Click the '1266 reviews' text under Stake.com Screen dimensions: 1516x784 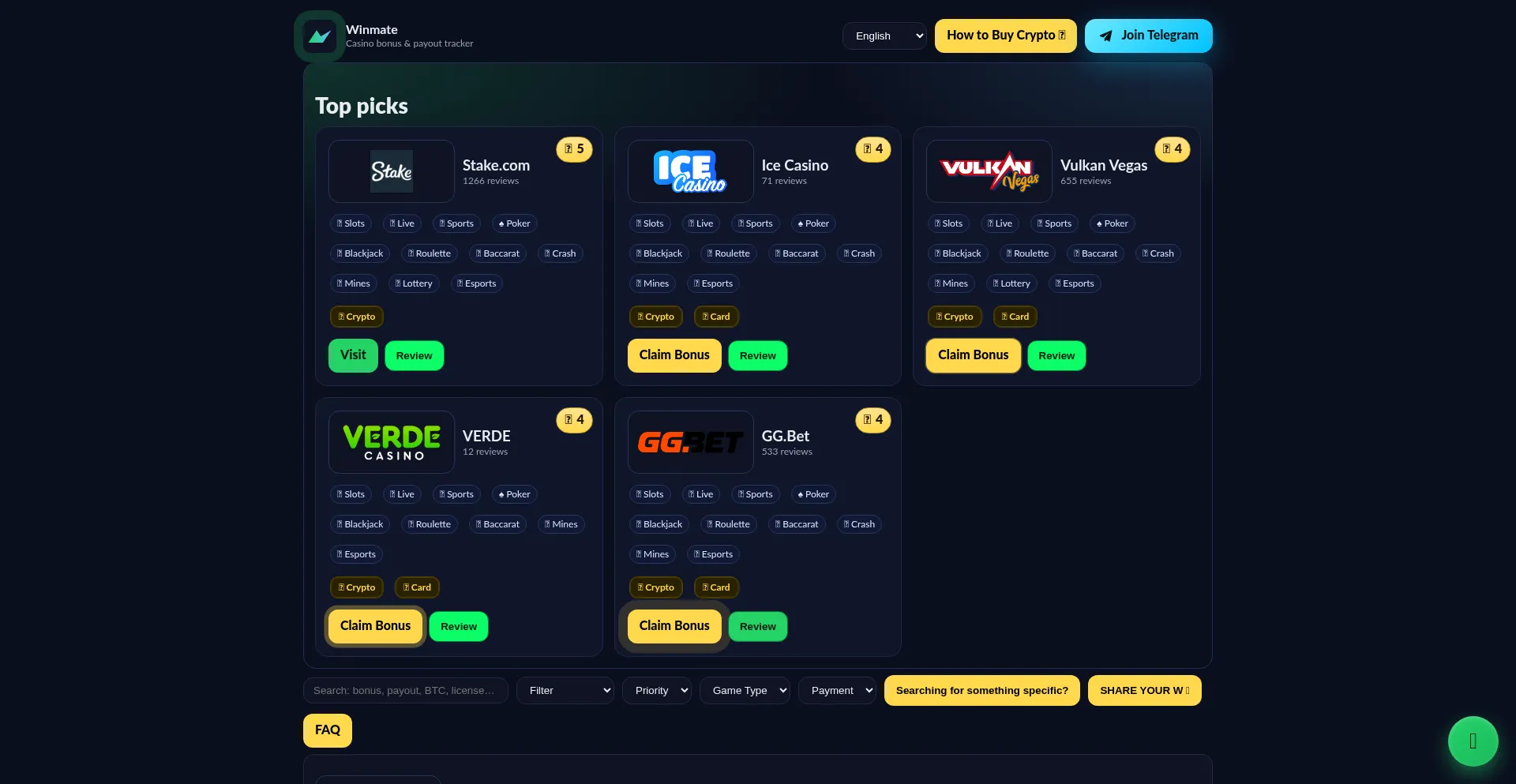click(491, 182)
